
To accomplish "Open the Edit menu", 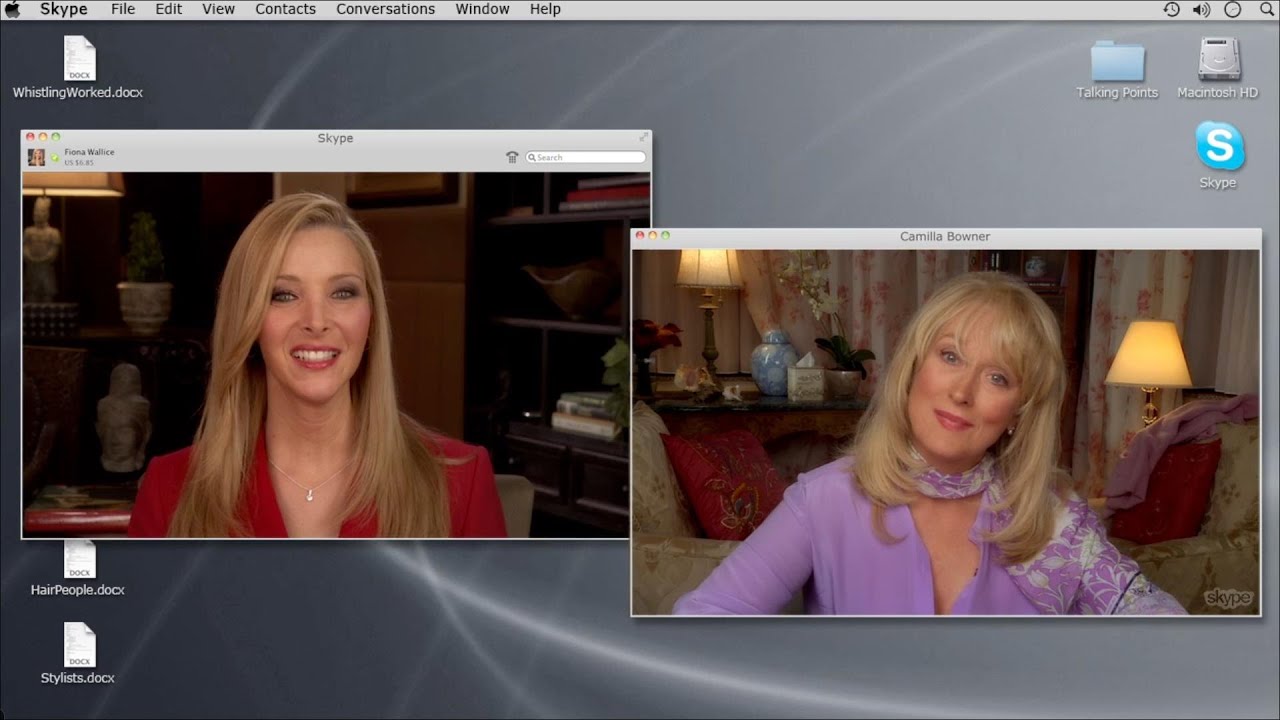I will coord(168,9).
